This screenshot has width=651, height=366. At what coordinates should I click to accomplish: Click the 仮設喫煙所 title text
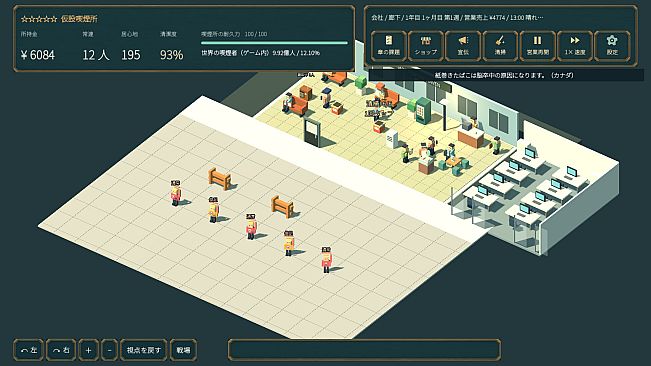click(x=79, y=19)
